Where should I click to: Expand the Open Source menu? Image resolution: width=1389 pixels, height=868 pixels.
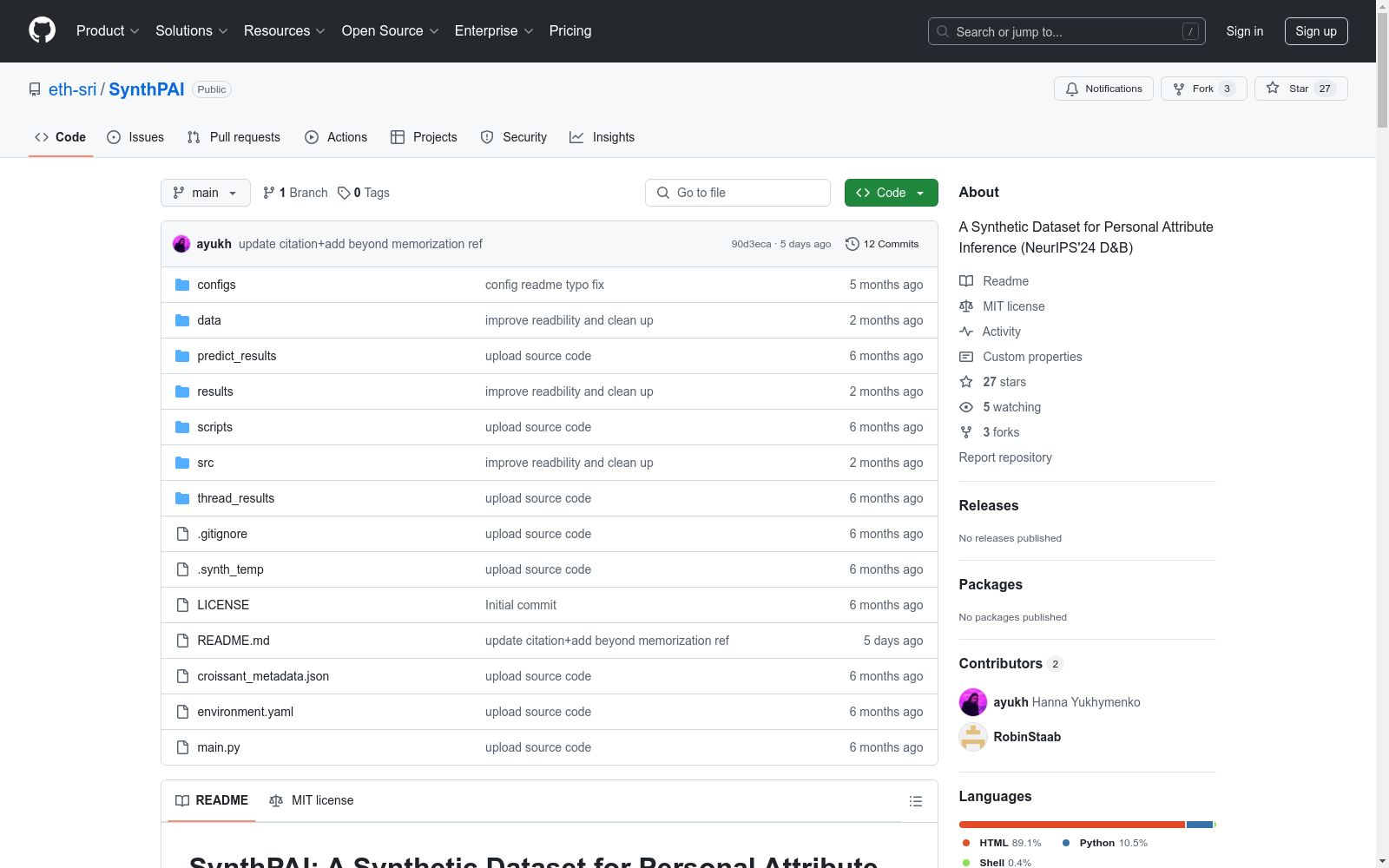pos(391,31)
